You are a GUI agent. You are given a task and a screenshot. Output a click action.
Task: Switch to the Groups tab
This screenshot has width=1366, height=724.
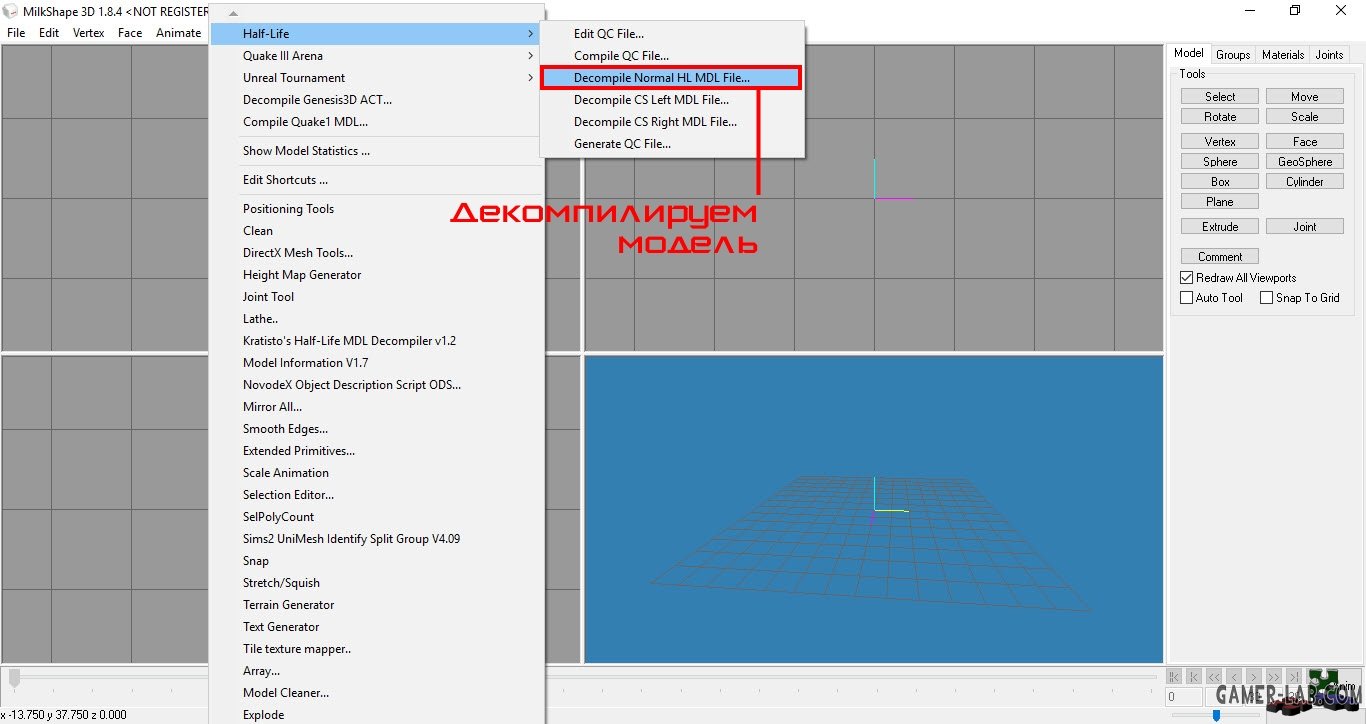point(1233,55)
